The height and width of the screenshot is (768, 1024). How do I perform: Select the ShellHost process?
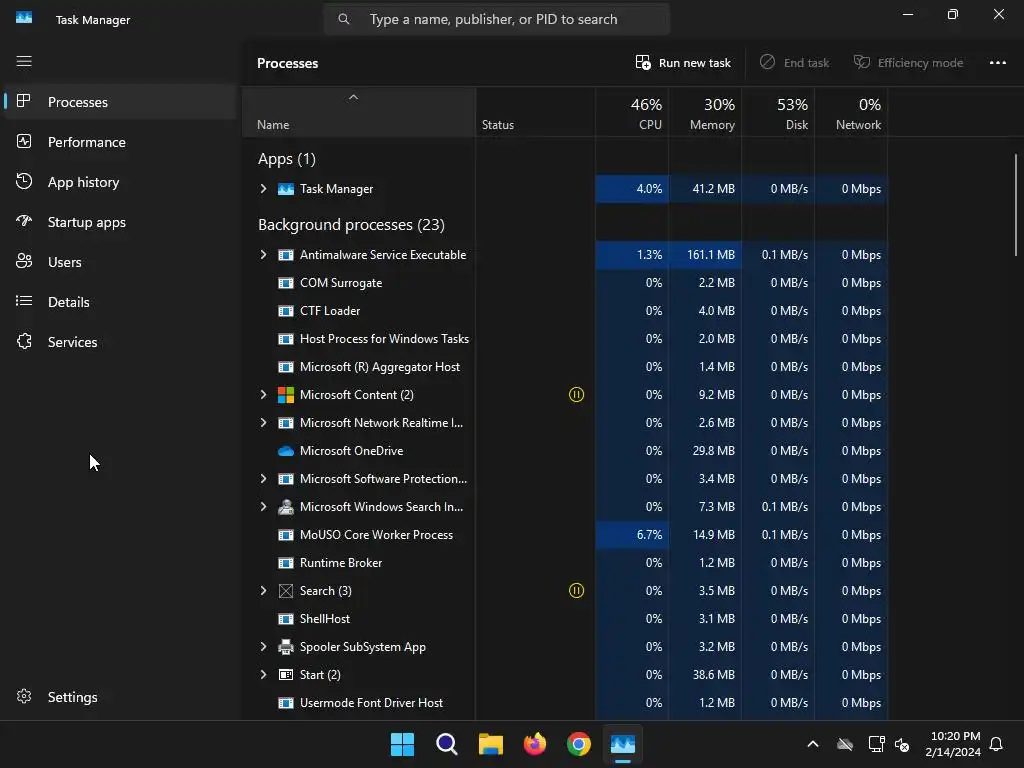[565, 618]
